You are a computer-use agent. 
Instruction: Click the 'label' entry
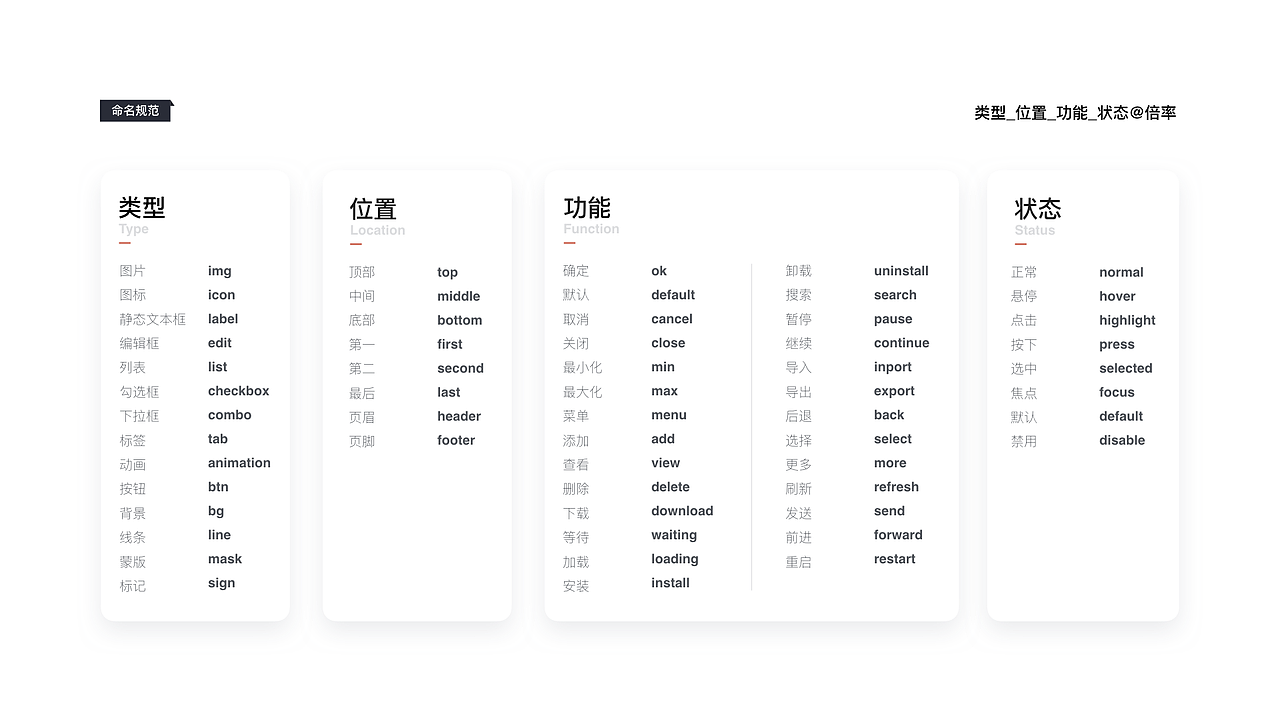pos(223,319)
